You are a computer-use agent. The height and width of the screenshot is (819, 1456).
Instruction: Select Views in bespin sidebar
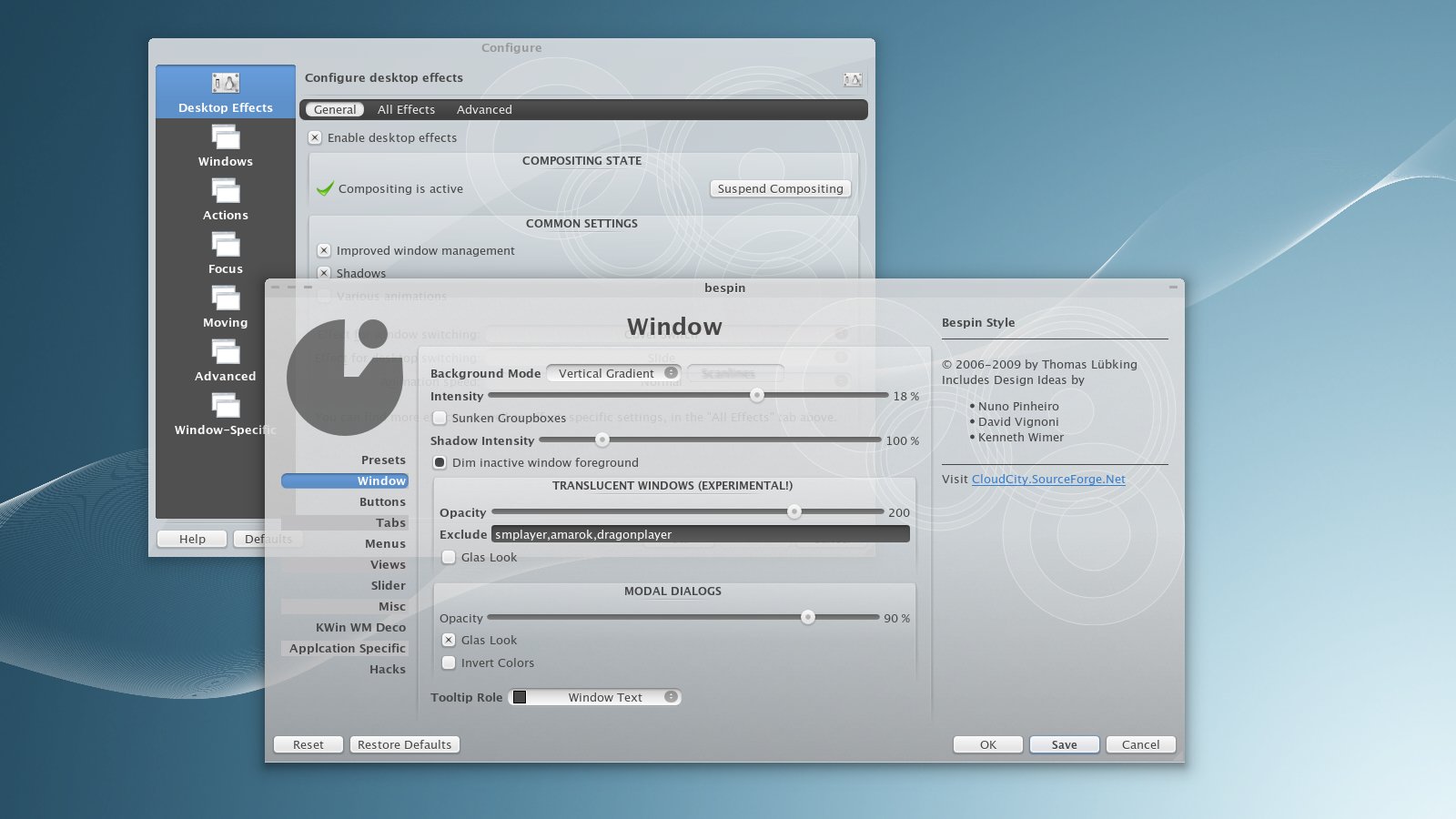tap(345, 564)
